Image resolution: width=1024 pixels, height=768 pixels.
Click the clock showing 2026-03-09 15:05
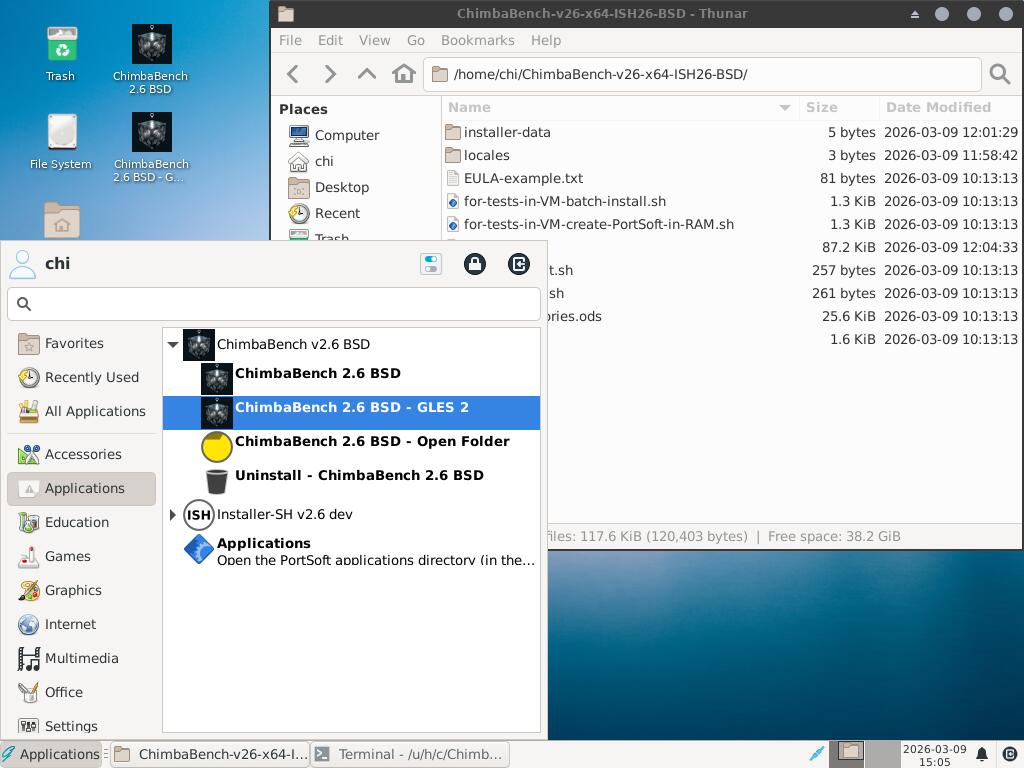click(934, 755)
